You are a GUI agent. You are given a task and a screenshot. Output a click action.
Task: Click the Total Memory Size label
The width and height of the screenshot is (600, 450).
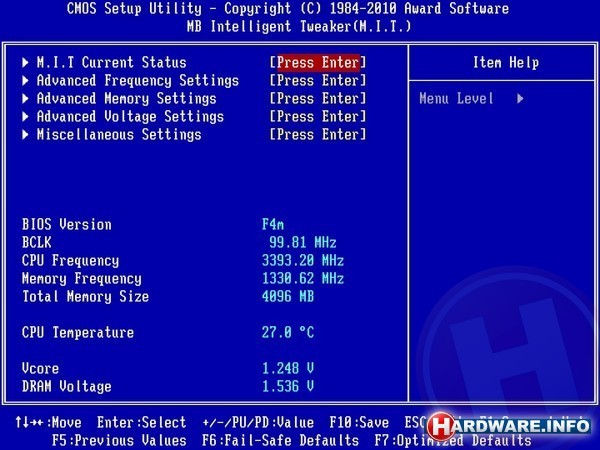click(x=85, y=296)
